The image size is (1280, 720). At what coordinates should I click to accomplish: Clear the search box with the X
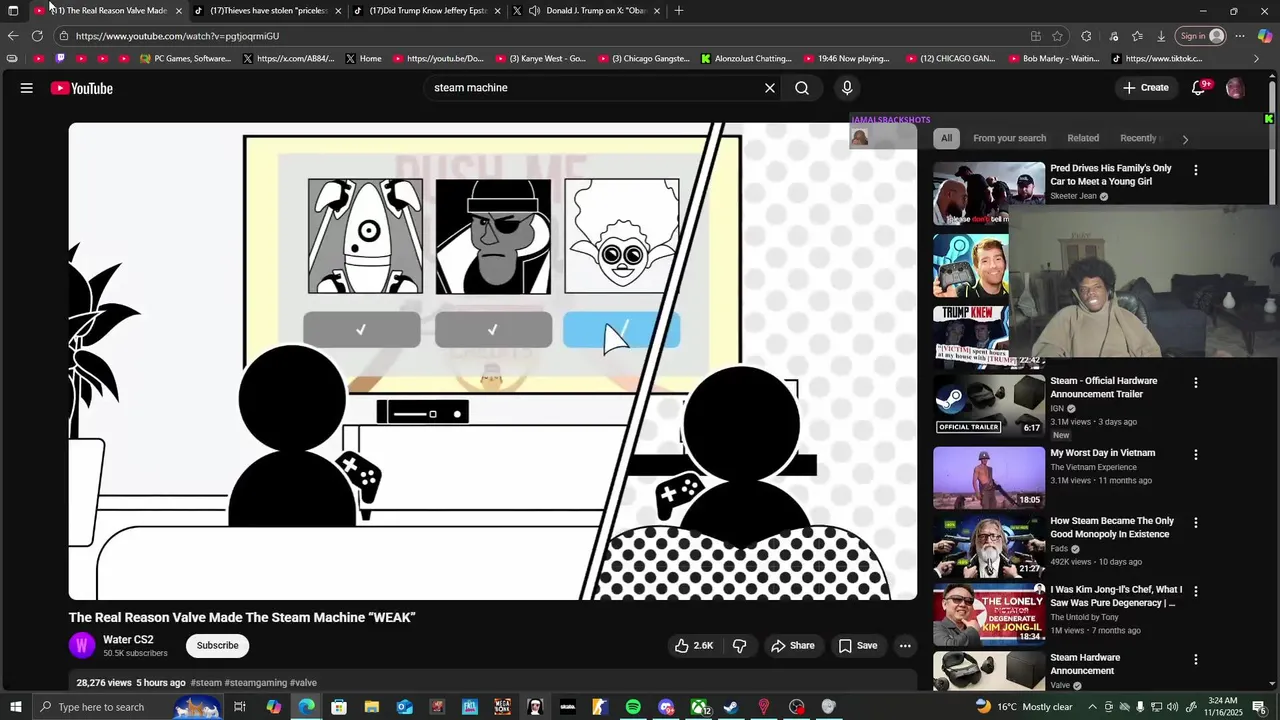pyautogui.click(x=770, y=88)
